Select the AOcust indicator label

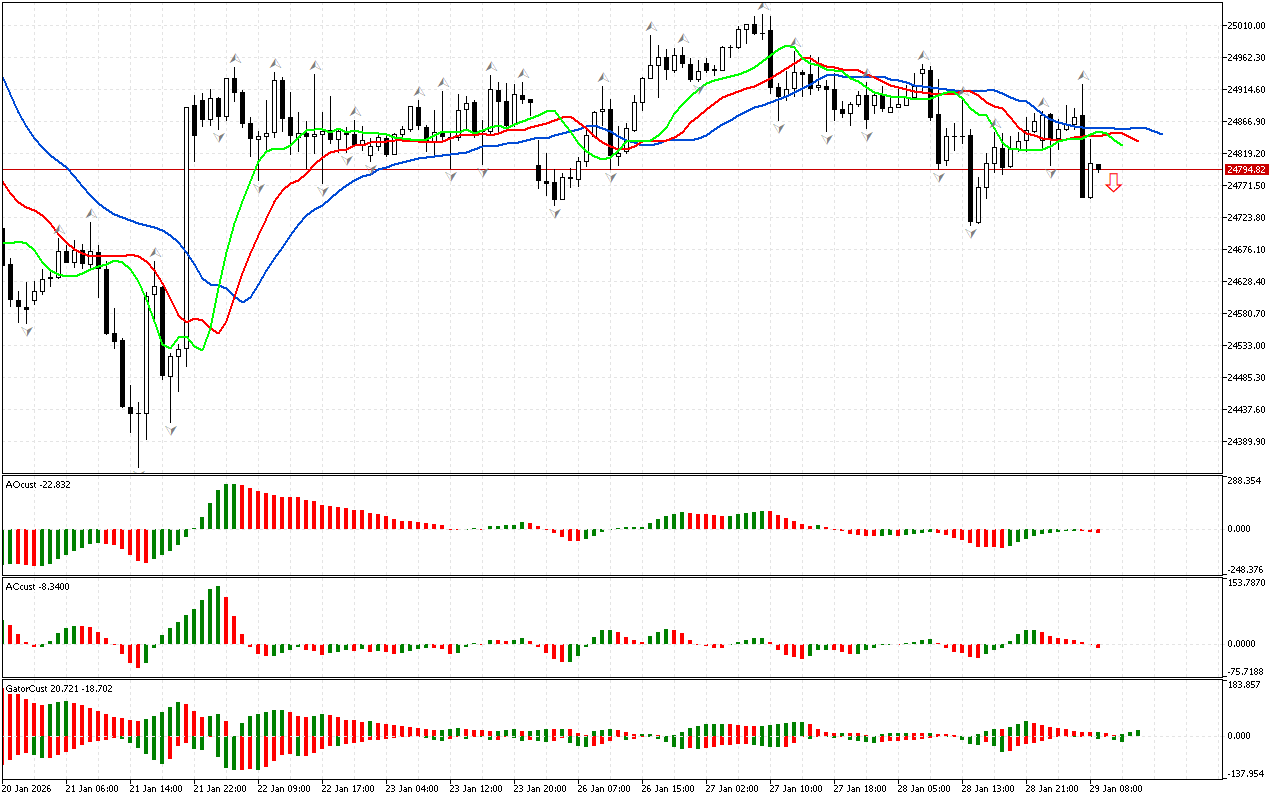point(38,485)
